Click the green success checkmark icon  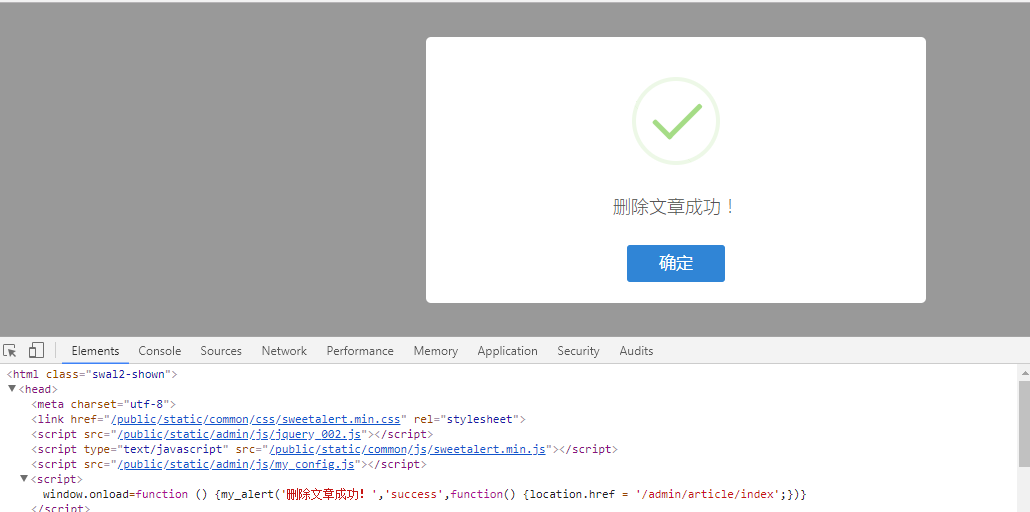[x=676, y=122]
